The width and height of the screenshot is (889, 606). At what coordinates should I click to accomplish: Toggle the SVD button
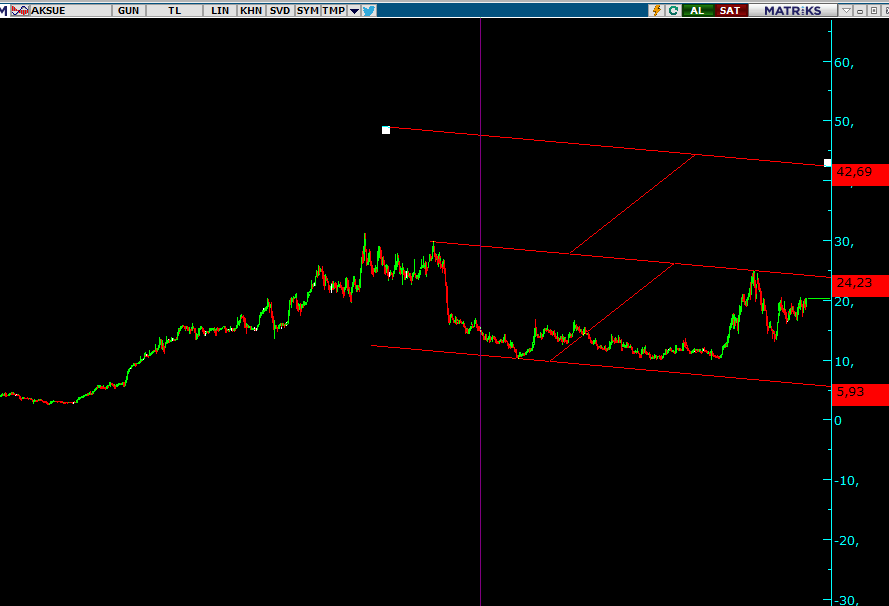coord(280,10)
